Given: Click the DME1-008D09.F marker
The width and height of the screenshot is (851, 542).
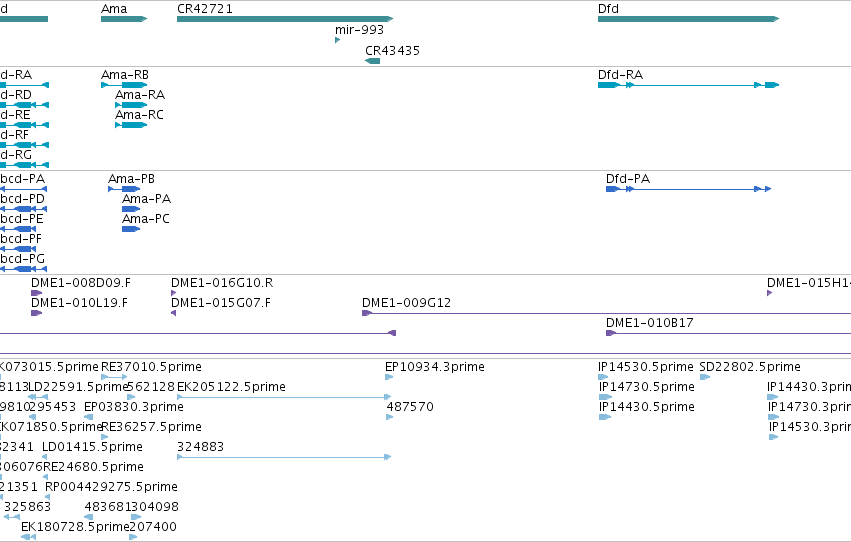Looking at the screenshot, I should point(36,294).
